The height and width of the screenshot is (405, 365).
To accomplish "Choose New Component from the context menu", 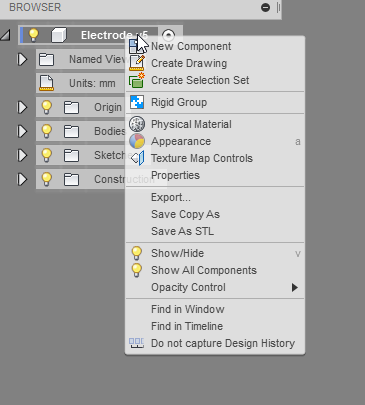I will tap(215, 46).
